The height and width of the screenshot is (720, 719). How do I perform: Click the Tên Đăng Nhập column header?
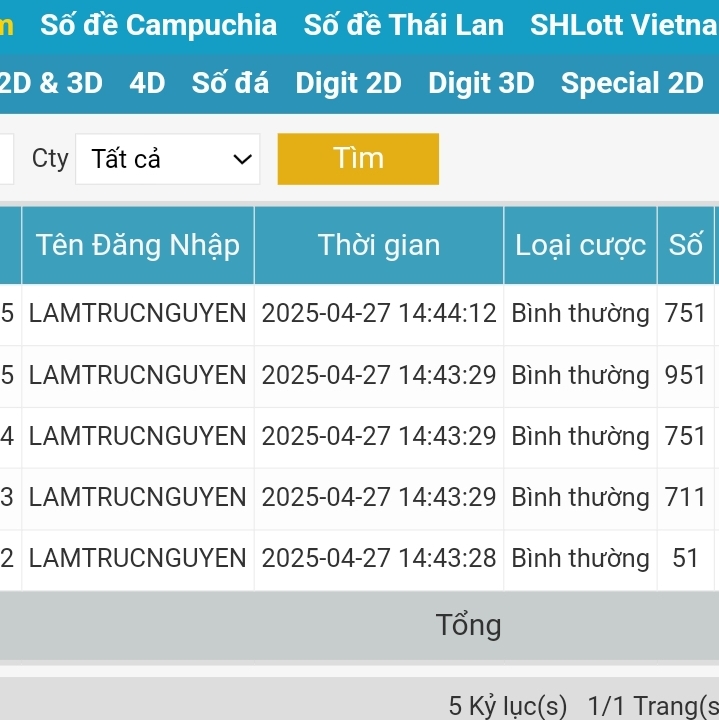[x=138, y=245]
